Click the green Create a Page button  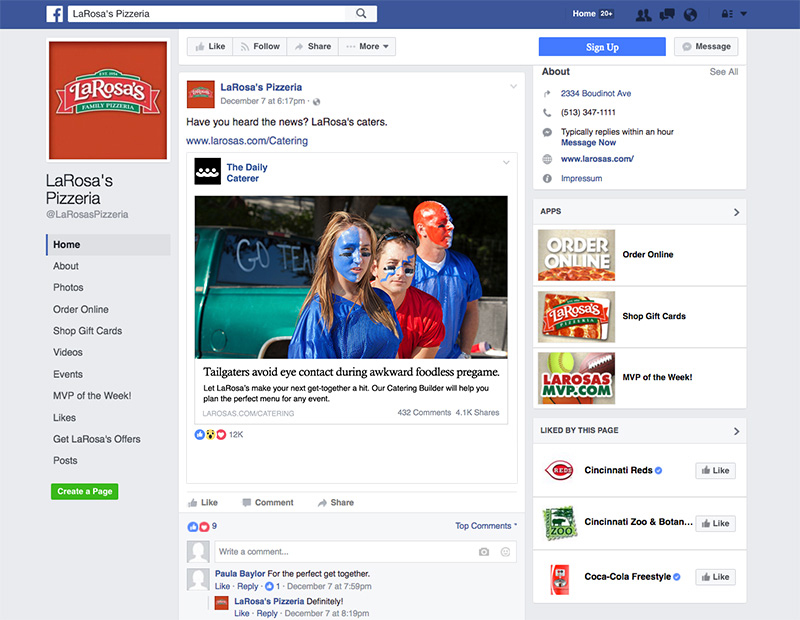click(85, 491)
